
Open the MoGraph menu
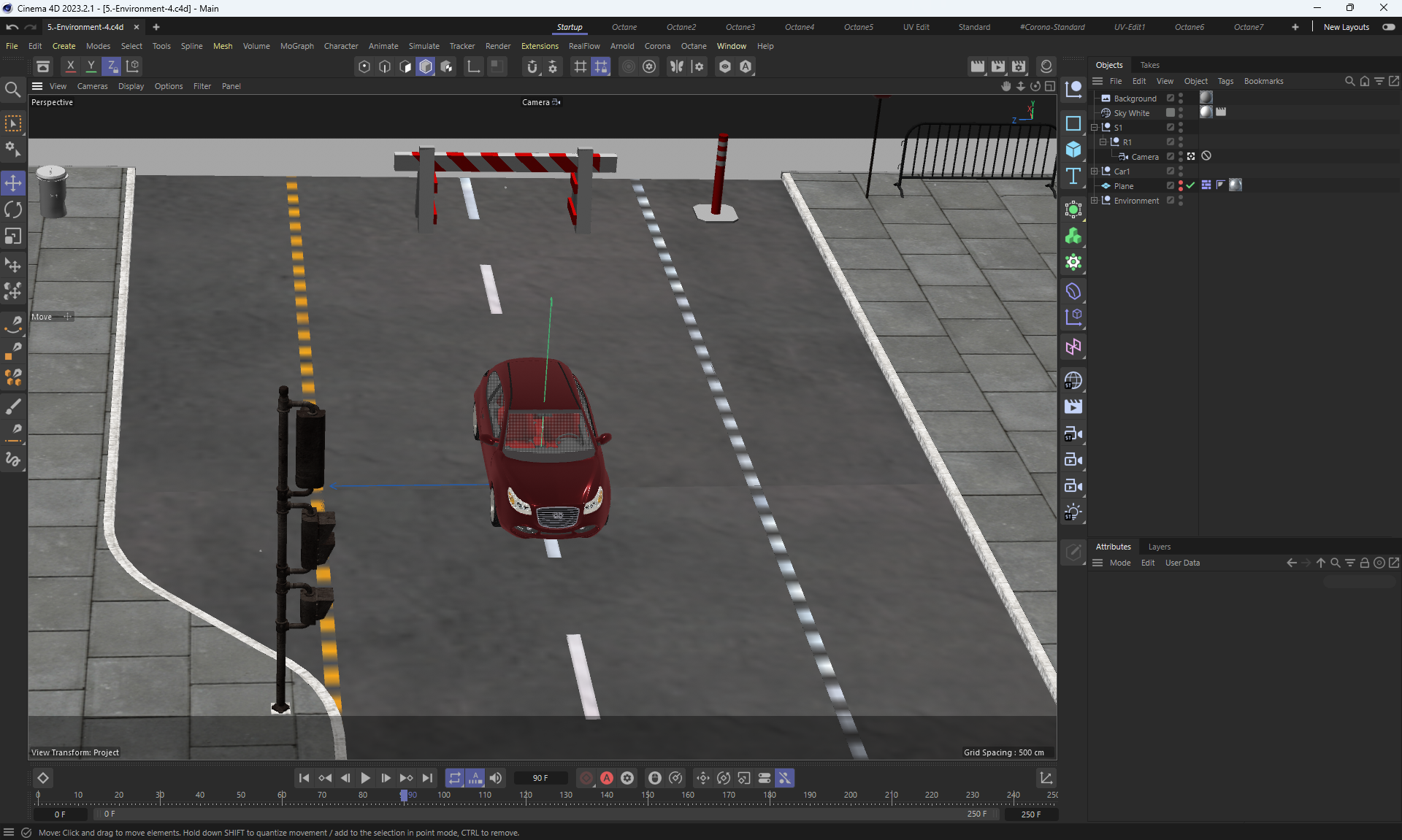(296, 46)
